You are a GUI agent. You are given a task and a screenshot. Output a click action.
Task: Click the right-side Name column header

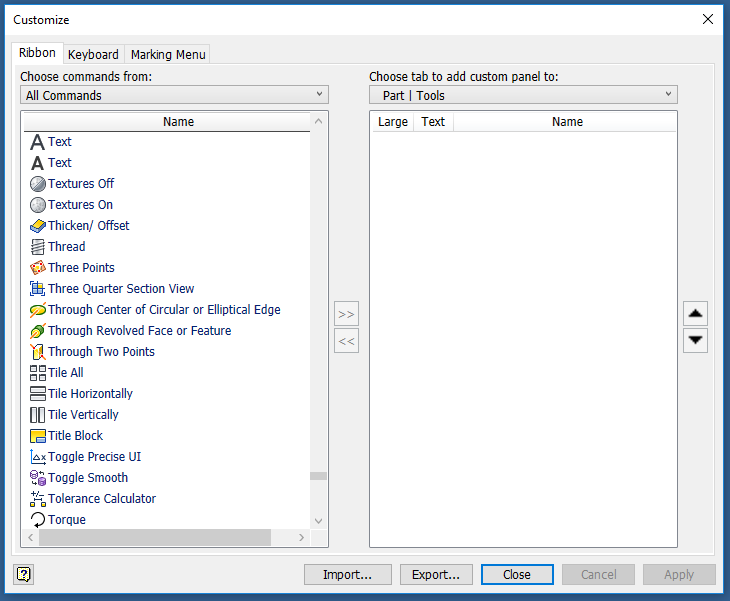click(x=565, y=122)
